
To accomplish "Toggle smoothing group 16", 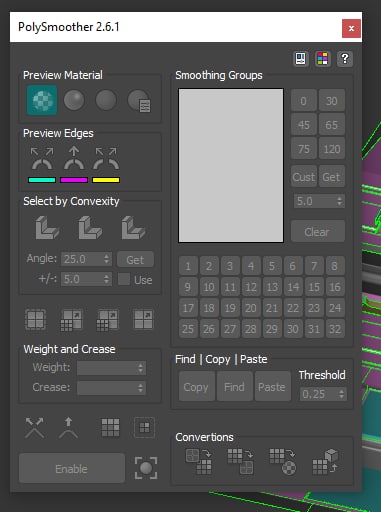I will point(335,287).
